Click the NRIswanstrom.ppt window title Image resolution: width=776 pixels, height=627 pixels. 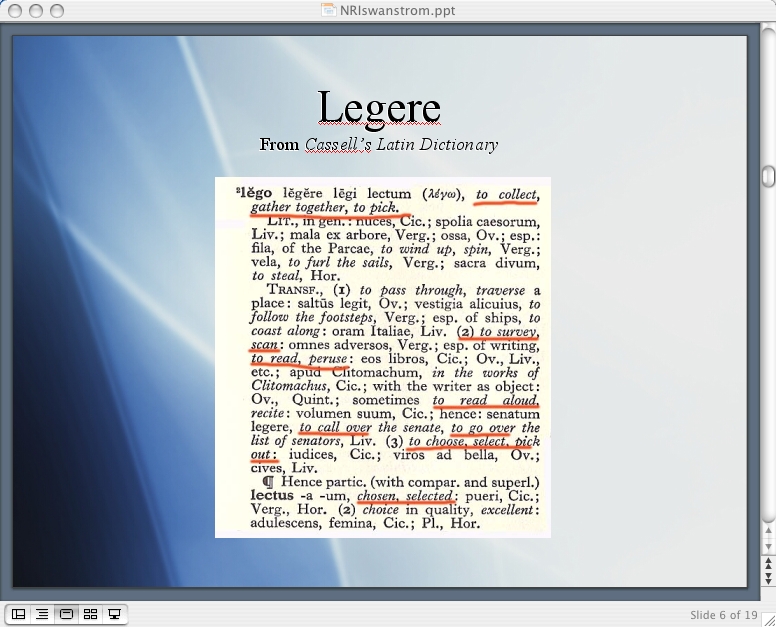397,10
